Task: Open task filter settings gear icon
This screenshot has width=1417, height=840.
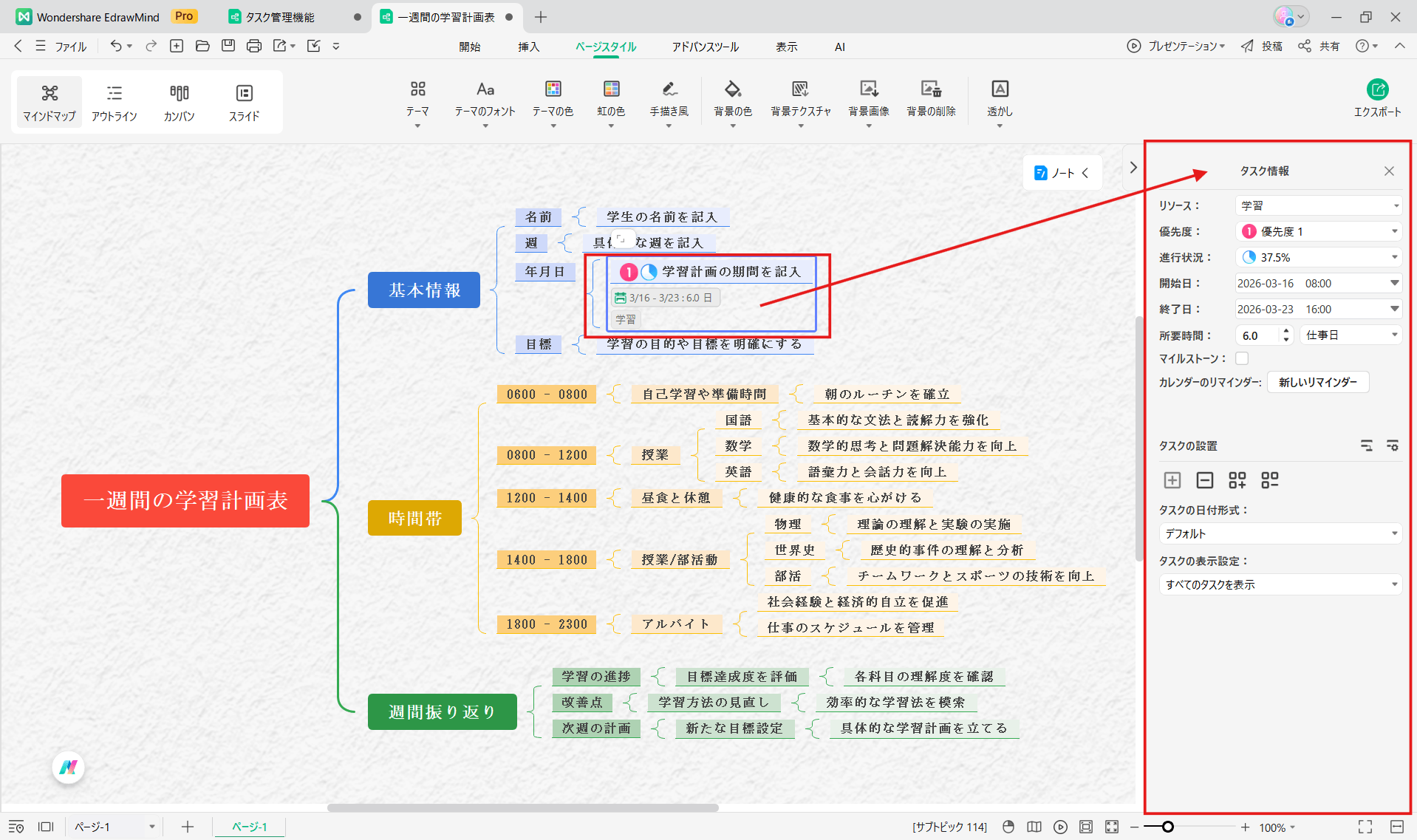Action: click(1393, 445)
